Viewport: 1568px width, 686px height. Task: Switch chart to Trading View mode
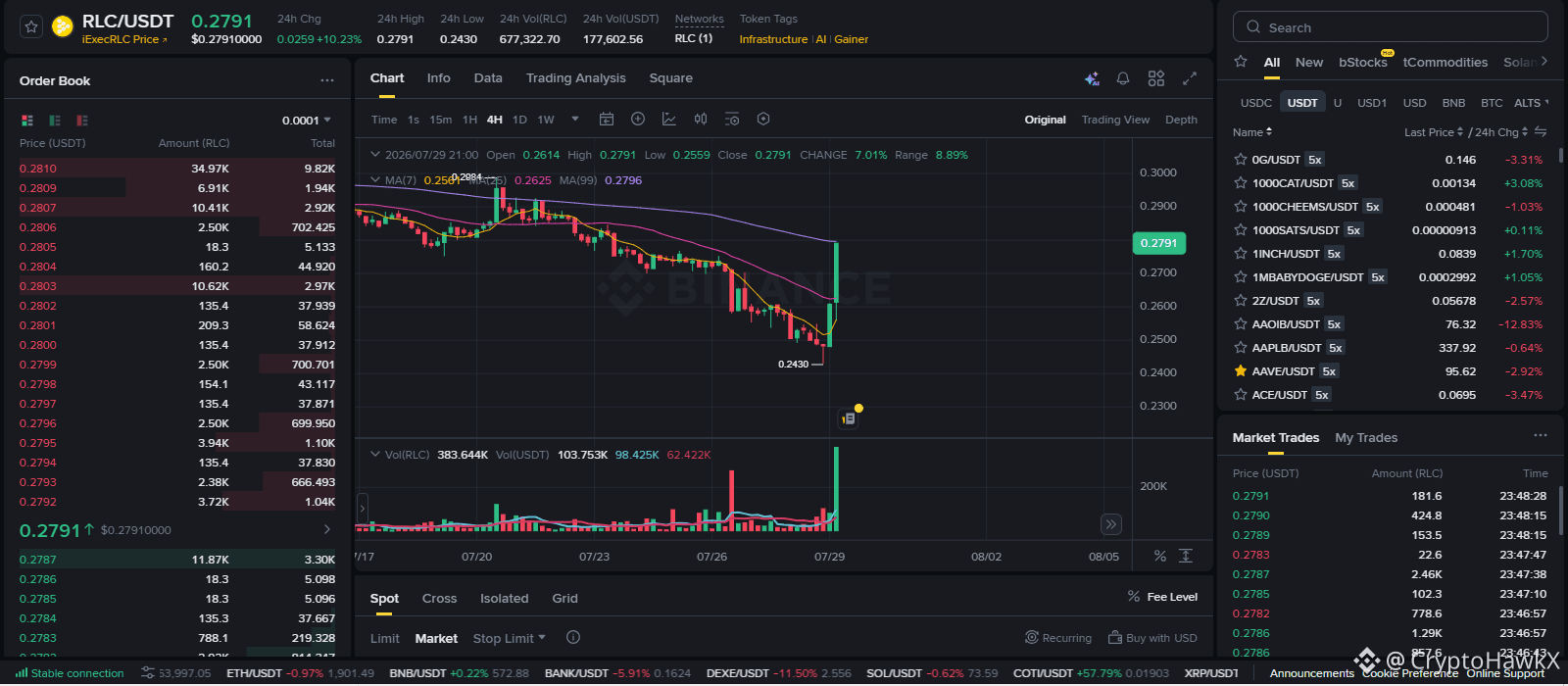(1115, 120)
